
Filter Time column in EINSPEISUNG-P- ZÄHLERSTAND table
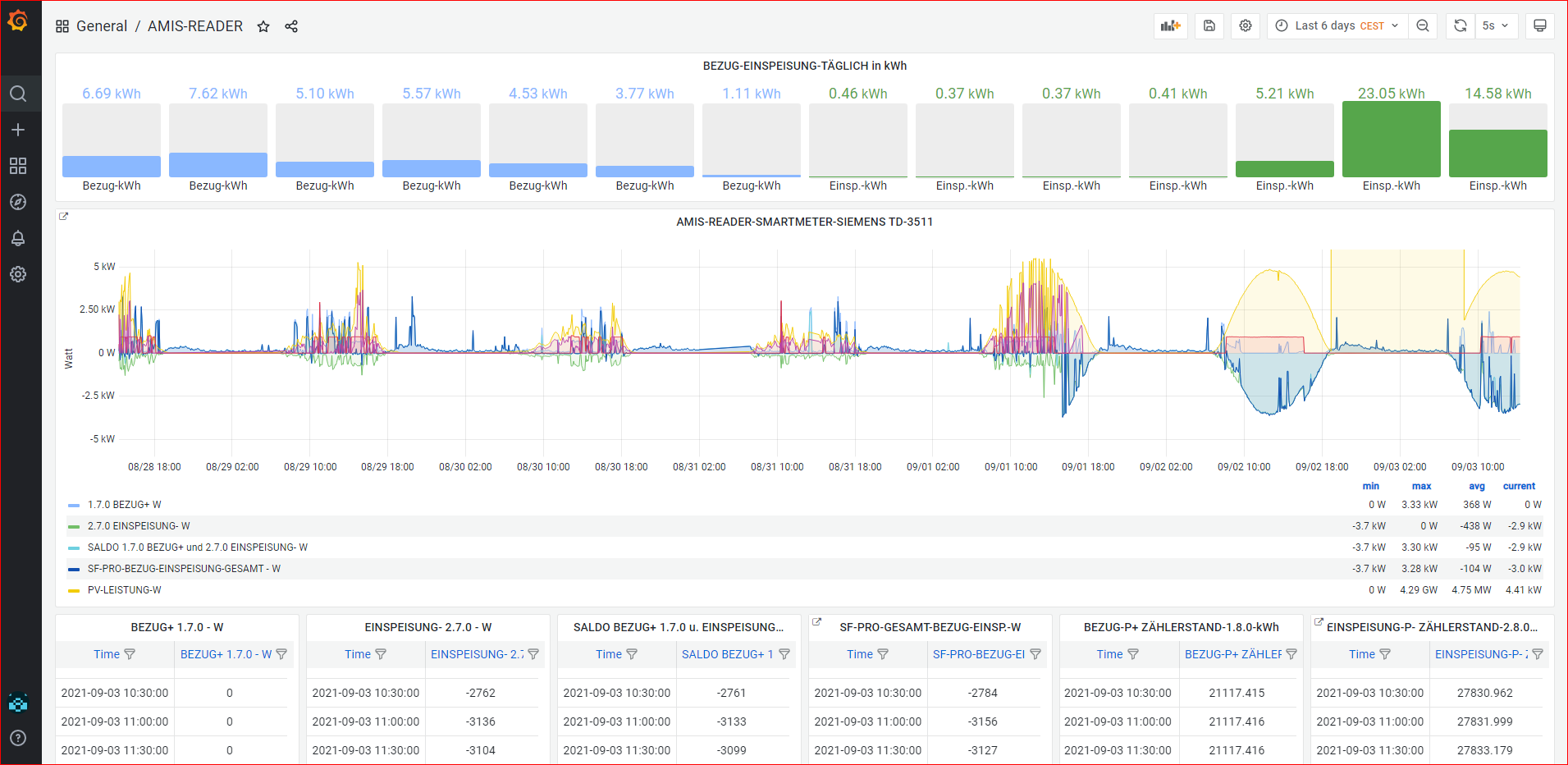[1385, 654]
